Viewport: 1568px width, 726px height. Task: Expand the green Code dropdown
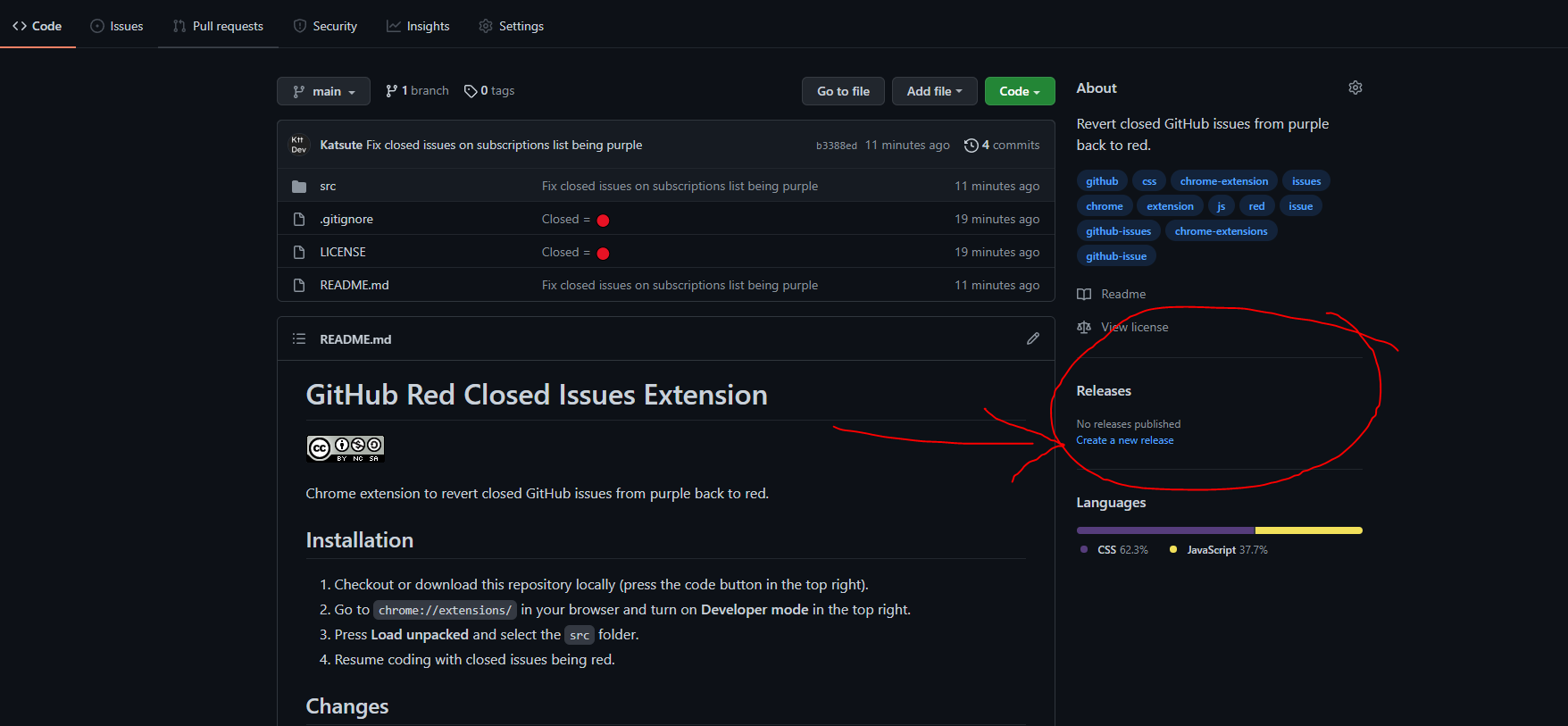coord(1020,91)
